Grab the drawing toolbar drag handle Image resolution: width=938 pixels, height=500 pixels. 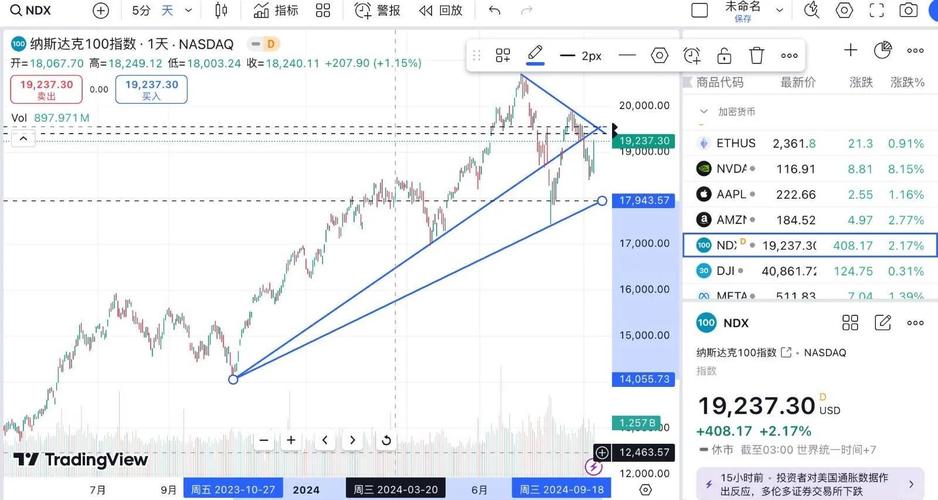(477, 56)
